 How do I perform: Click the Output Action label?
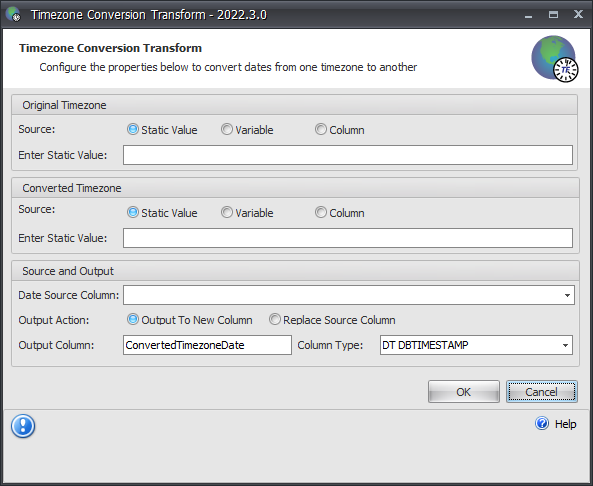[x=54, y=320]
